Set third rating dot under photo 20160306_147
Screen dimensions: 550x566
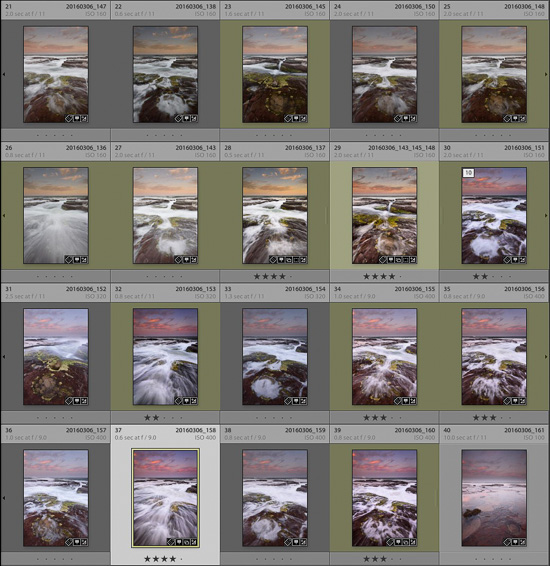(x=55, y=135)
